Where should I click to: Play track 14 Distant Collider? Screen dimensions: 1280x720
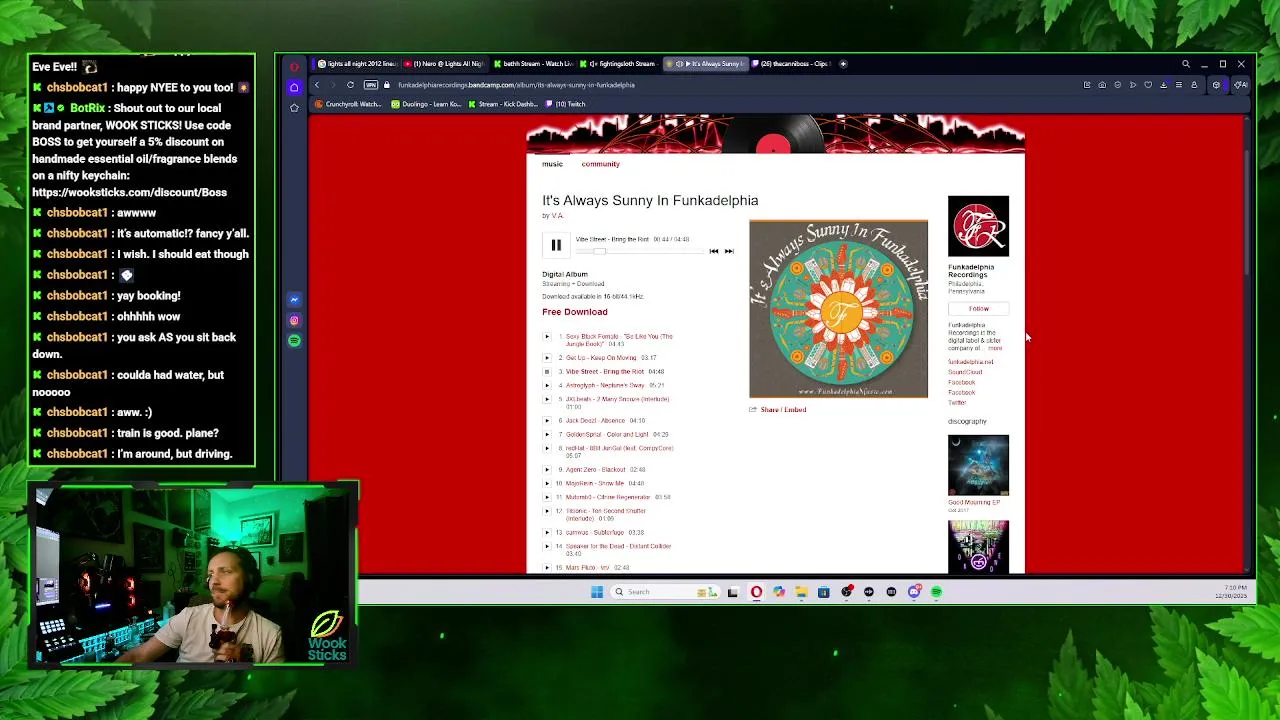tap(547, 546)
